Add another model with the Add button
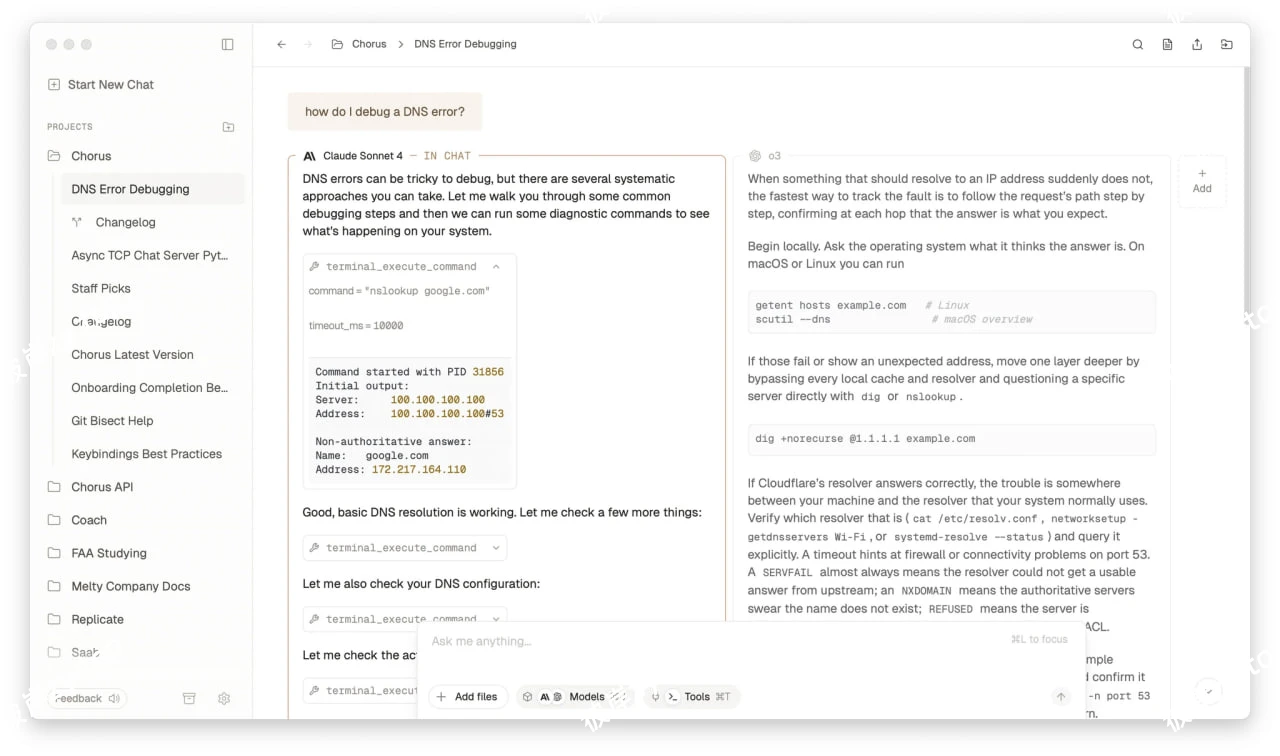Image resolution: width=1280 pixels, height=756 pixels. point(1201,180)
